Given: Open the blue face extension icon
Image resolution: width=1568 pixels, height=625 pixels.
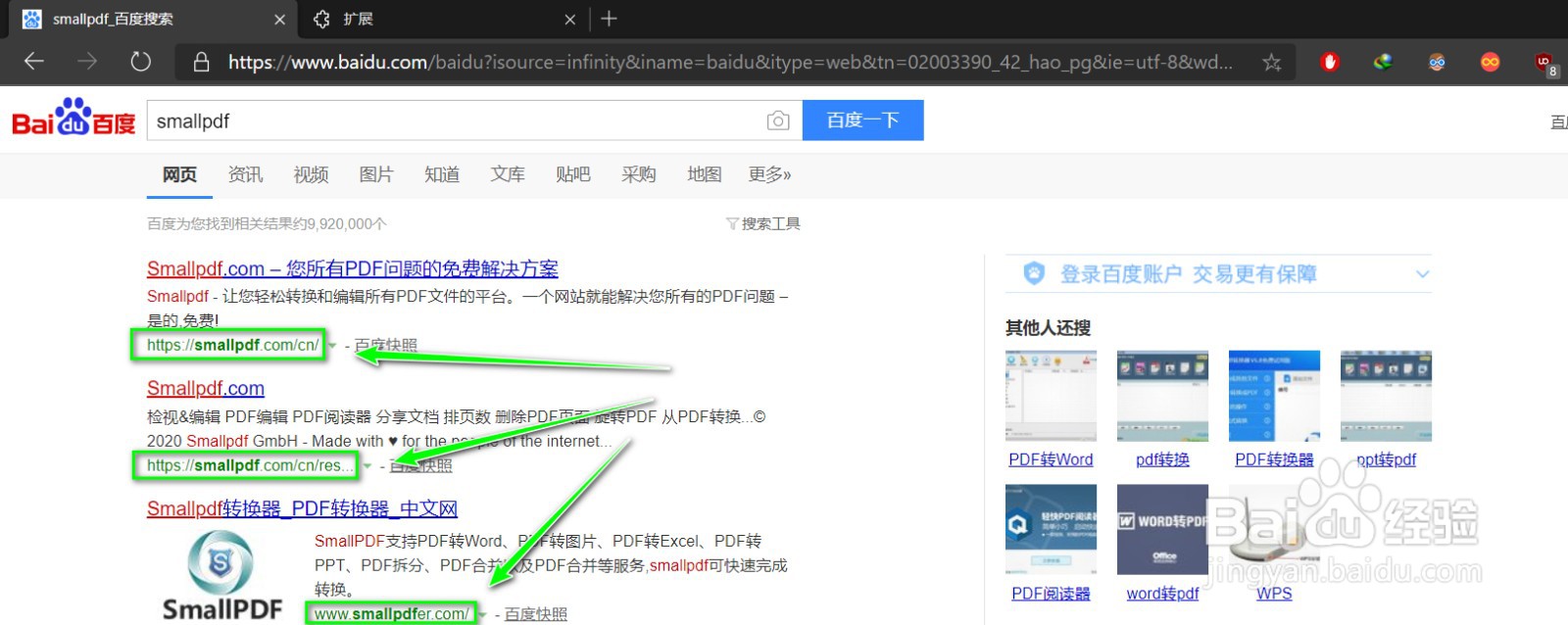Looking at the screenshot, I should (1437, 62).
